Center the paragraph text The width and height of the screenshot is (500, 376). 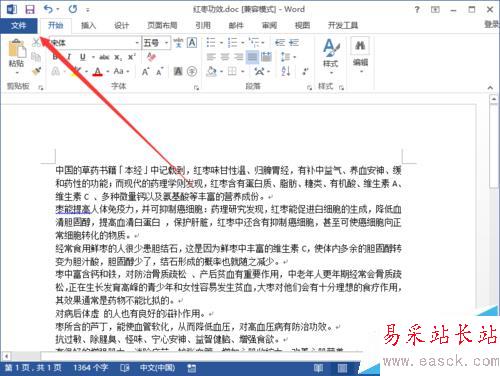225,57
